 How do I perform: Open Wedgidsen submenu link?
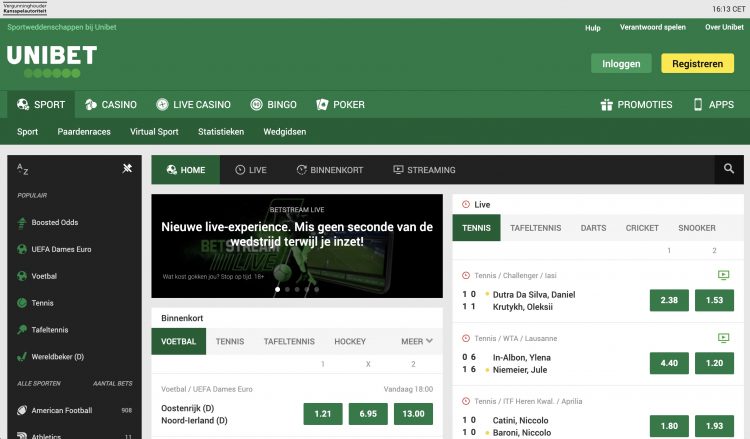285,132
